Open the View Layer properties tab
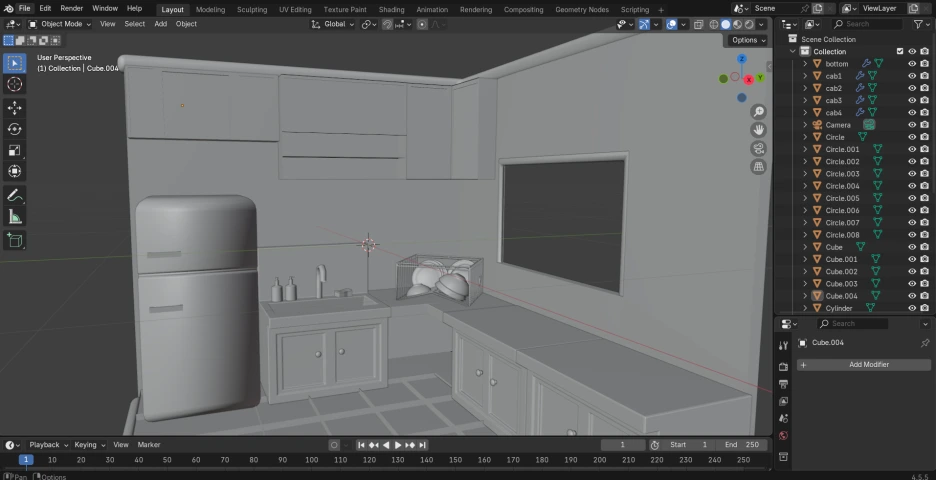 point(784,401)
